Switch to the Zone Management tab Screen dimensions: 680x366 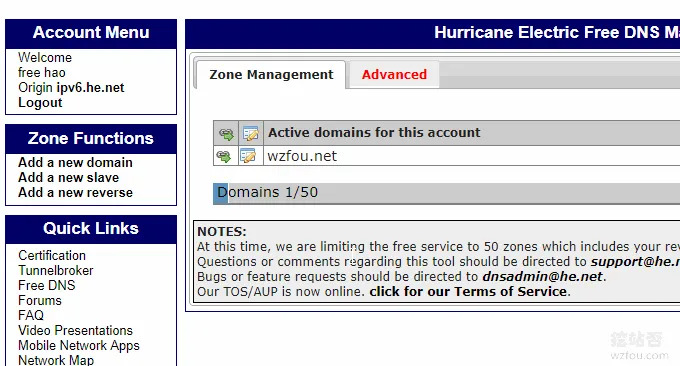click(x=271, y=75)
